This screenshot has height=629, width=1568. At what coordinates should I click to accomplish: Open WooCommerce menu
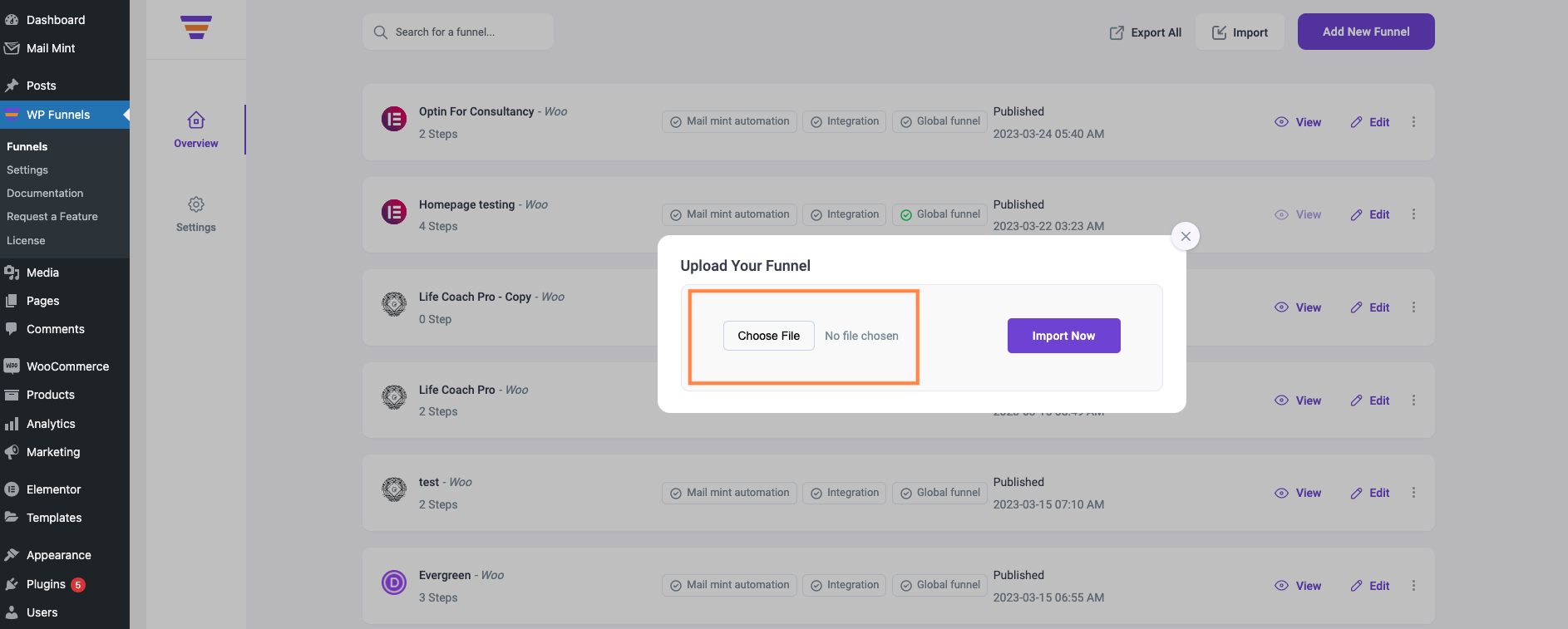pyautogui.click(x=64, y=366)
